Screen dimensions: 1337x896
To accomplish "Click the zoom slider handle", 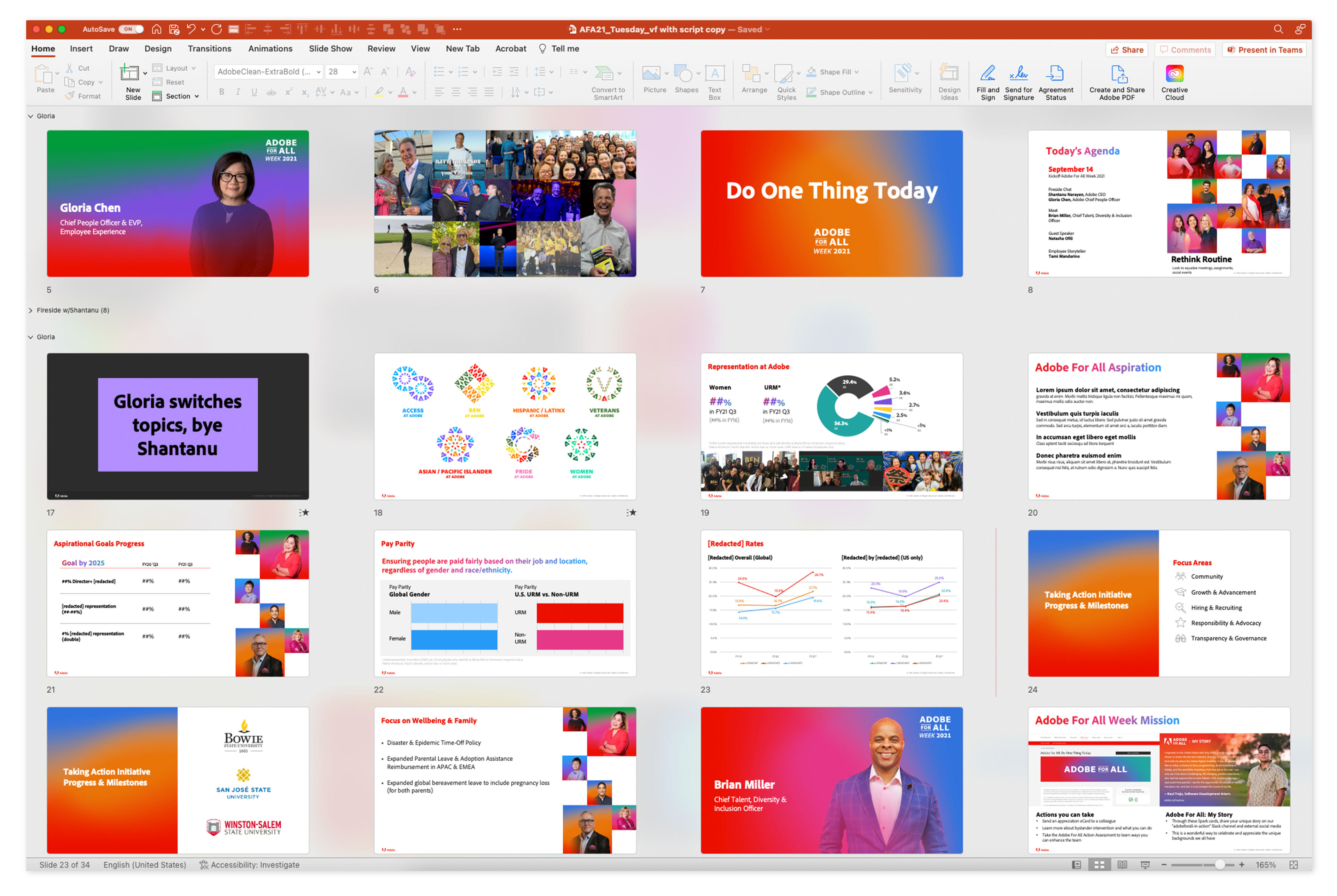I will tap(1220, 865).
